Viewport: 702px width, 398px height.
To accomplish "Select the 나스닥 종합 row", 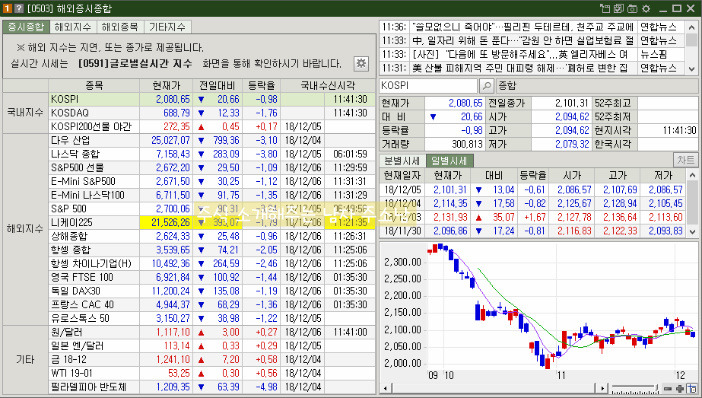I will tap(212, 154).
